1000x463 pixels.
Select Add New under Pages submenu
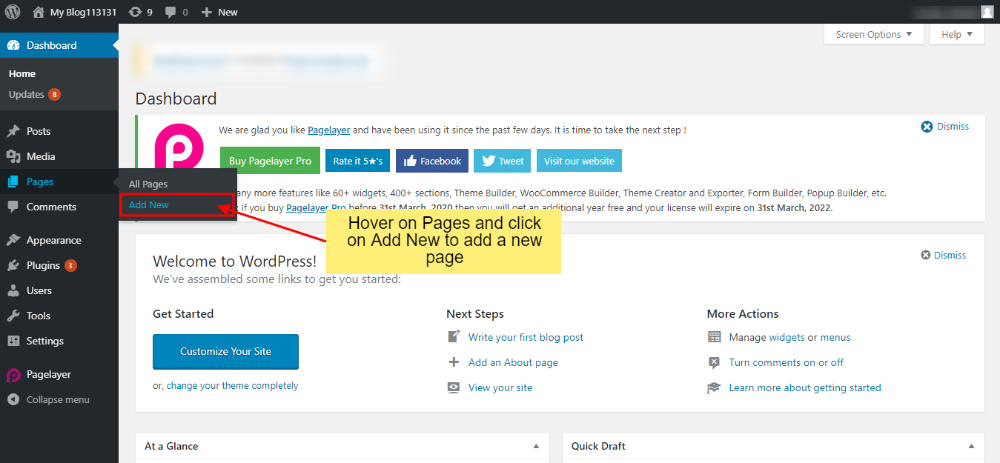coord(148,204)
